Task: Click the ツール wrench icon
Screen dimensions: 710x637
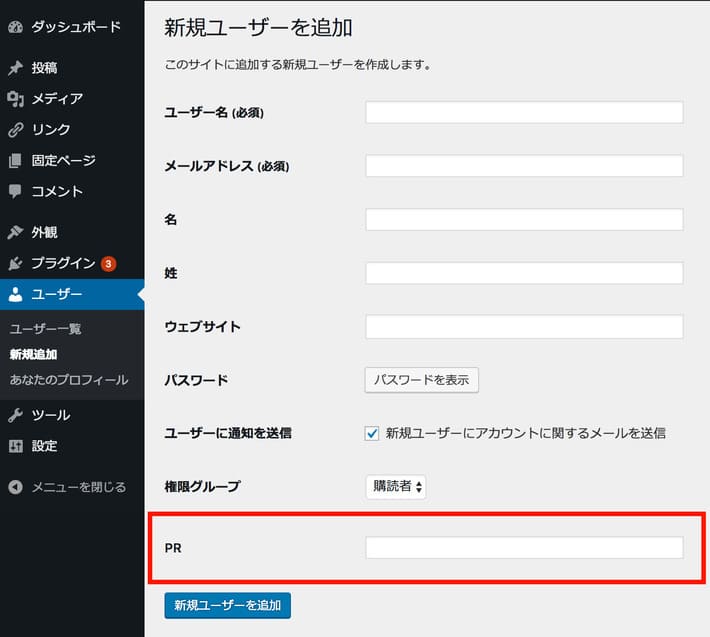Action: [15, 415]
